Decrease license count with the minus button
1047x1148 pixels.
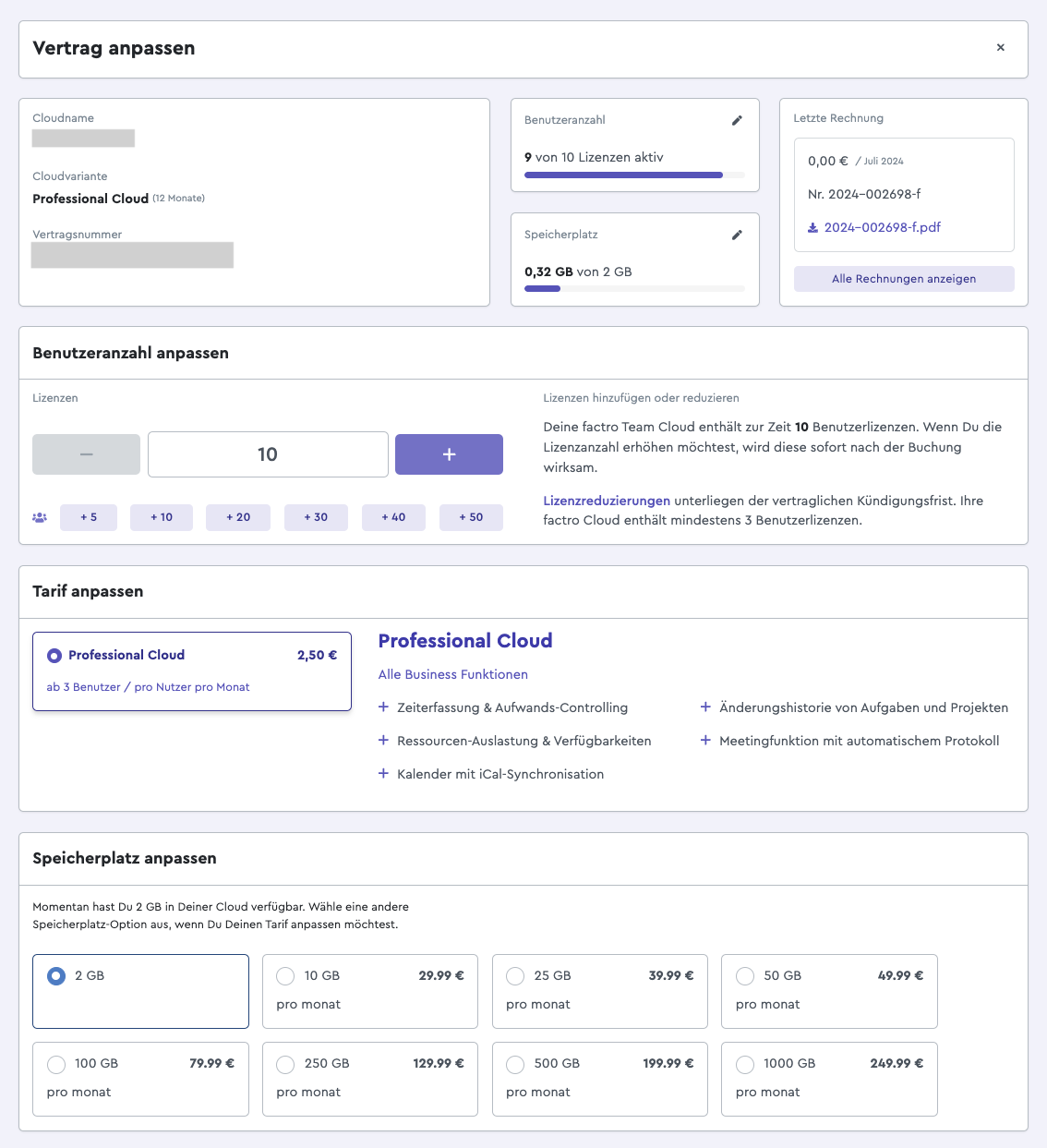tap(86, 454)
